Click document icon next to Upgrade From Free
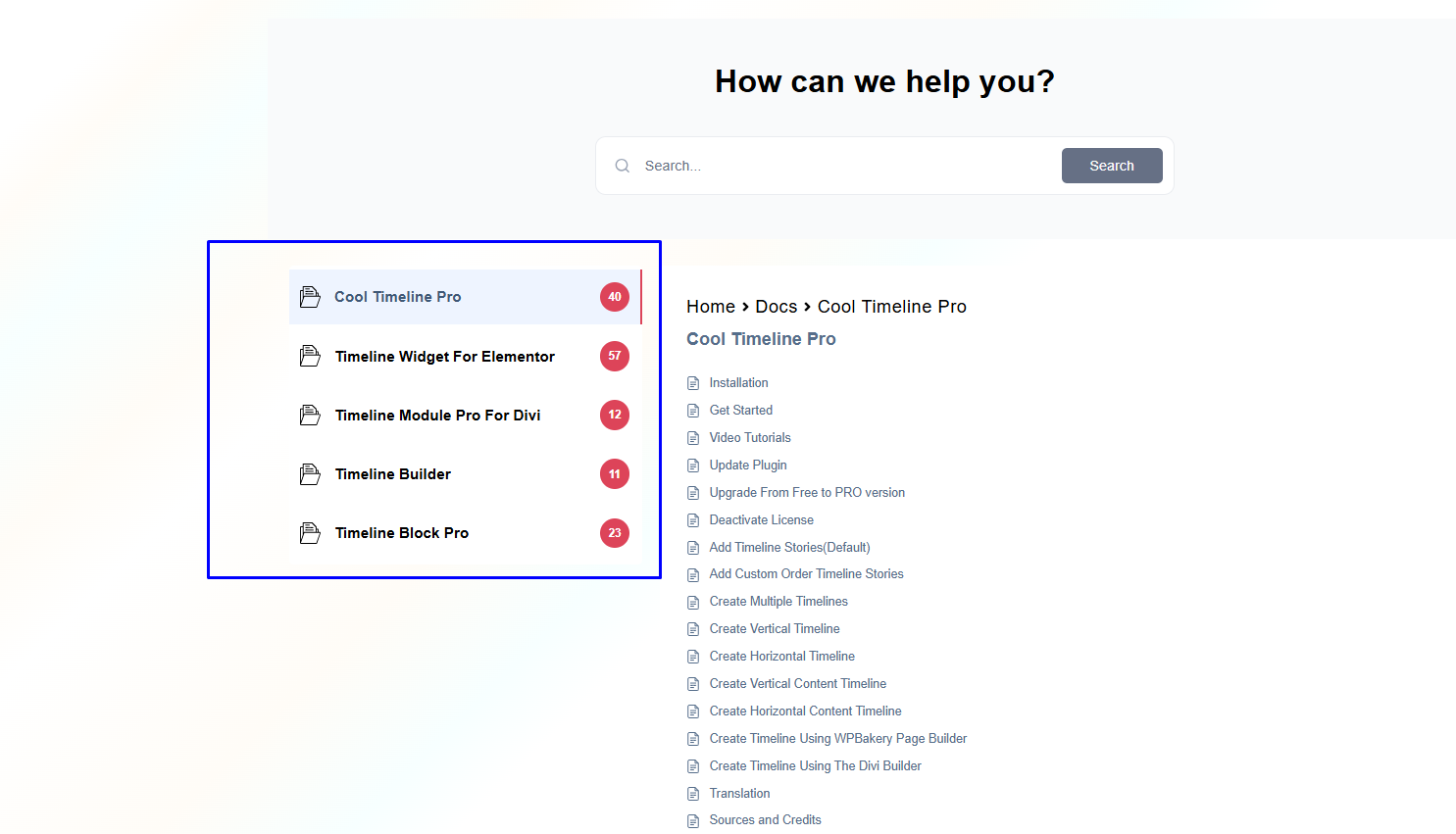The image size is (1456, 834). 693,493
